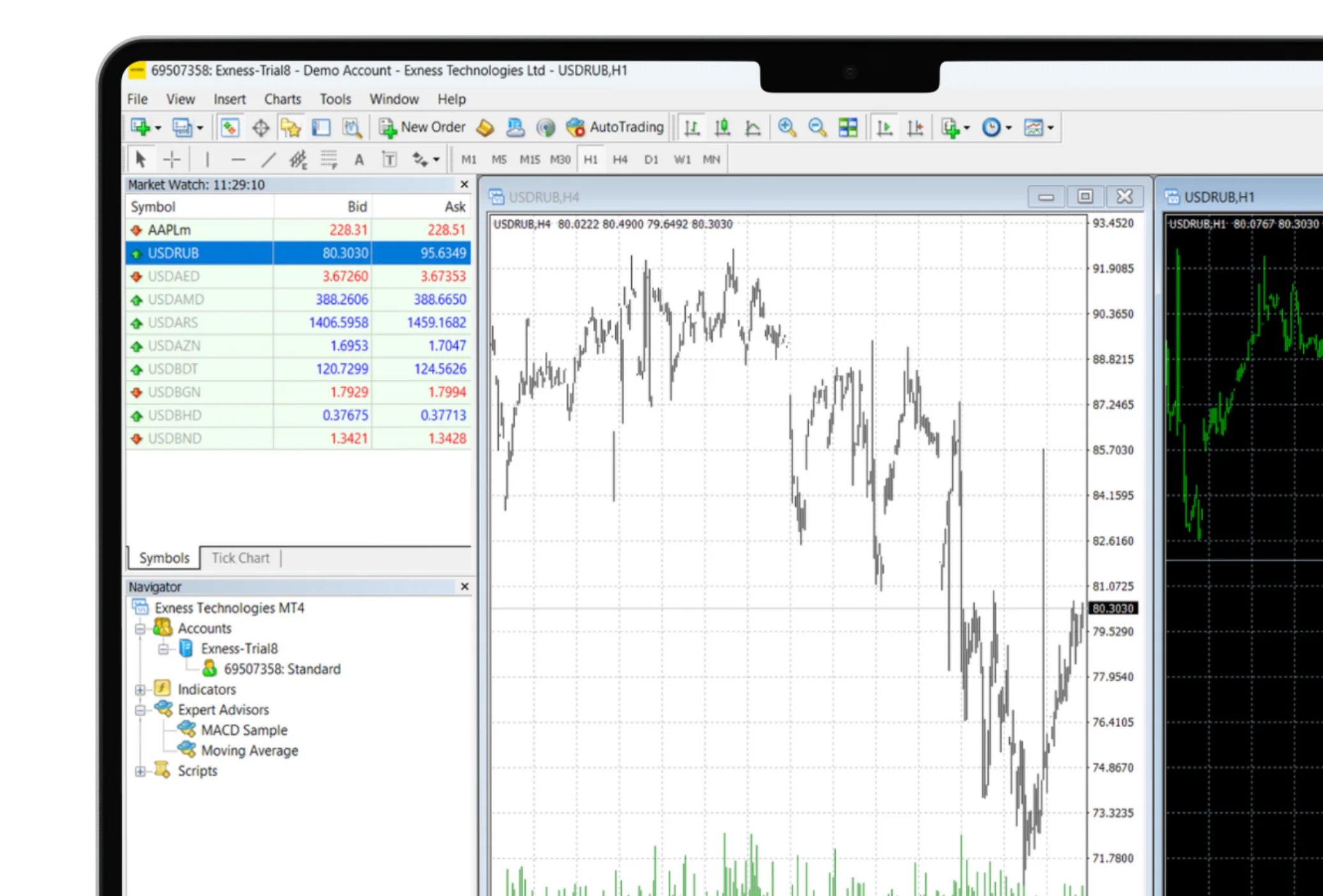Click the New Order icon in toolbar
Image resolution: width=1323 pixels, height=896 pixels.
point(420,127)
